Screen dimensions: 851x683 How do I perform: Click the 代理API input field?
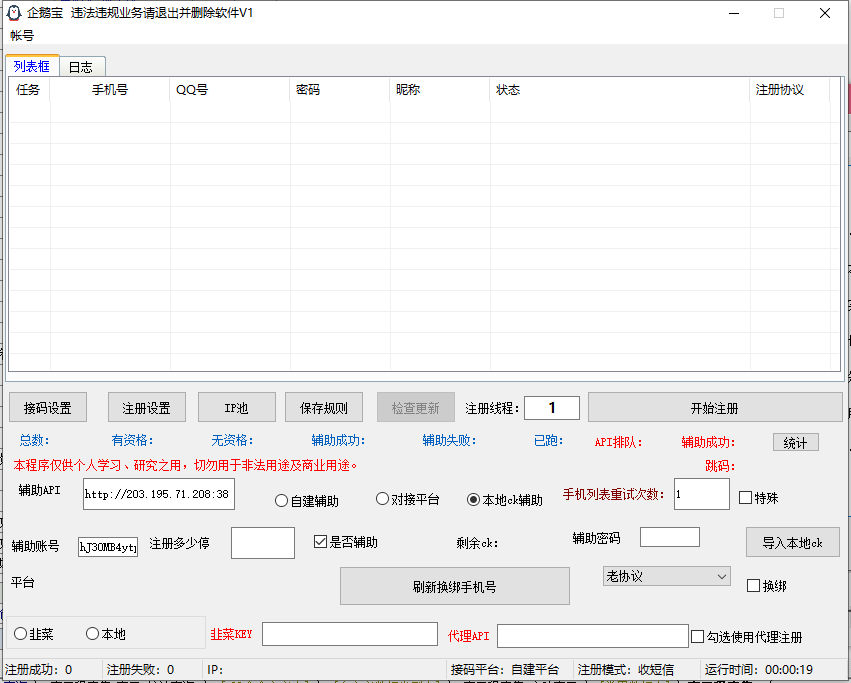(x=592, y=634)
